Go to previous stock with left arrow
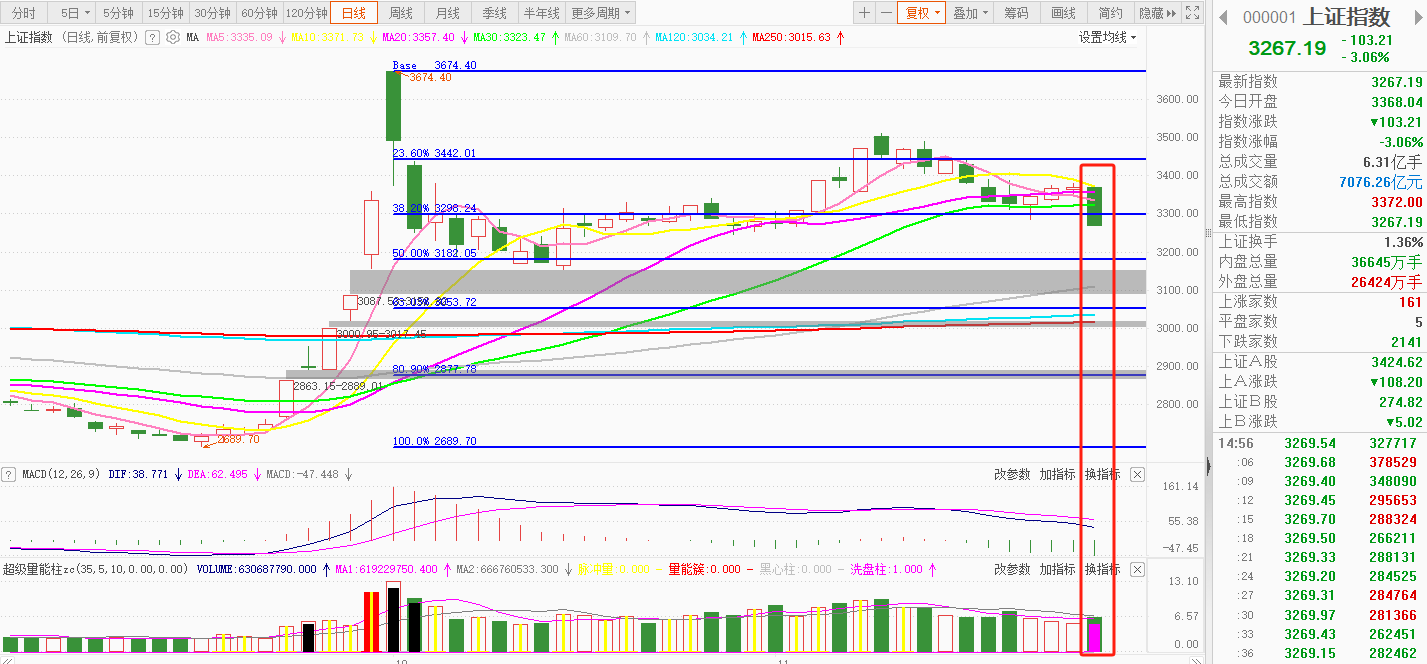 1222,18
